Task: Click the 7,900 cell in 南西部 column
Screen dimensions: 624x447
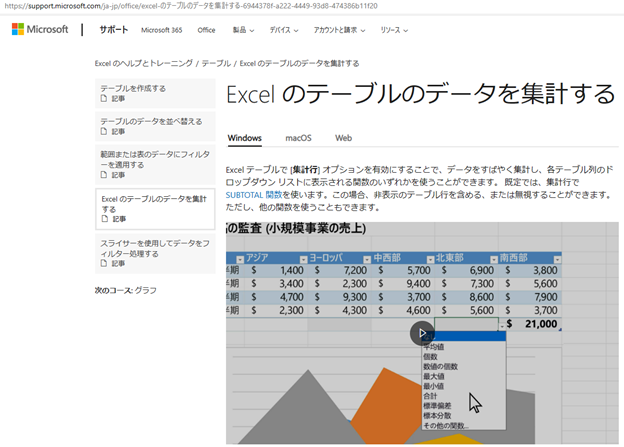Action: (x=530, y=297)
